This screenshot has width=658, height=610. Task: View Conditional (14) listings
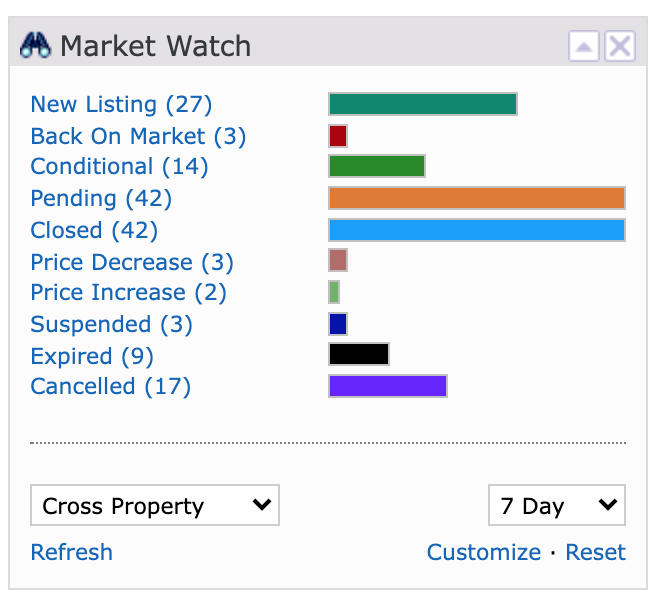click(x=119, y=166)
